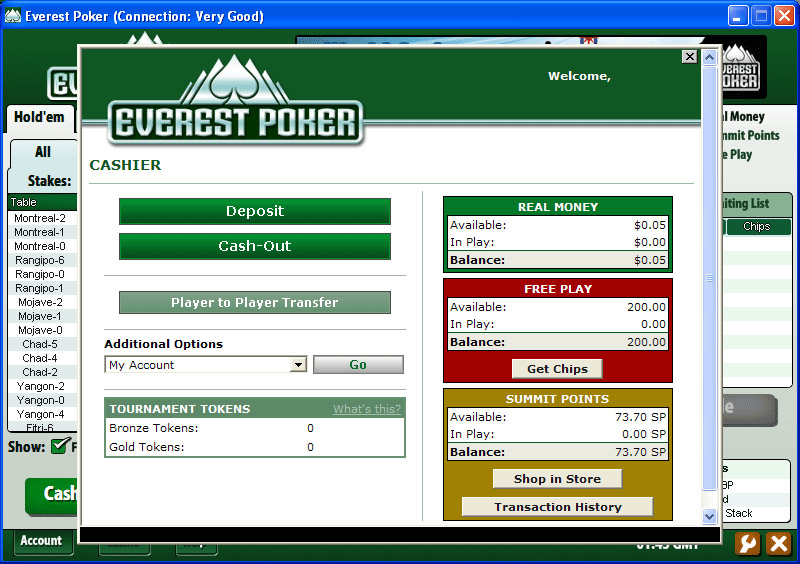Screen dimensions: 800x564
Task: Select table Mojave-0
Action: (x=40, y=330)
